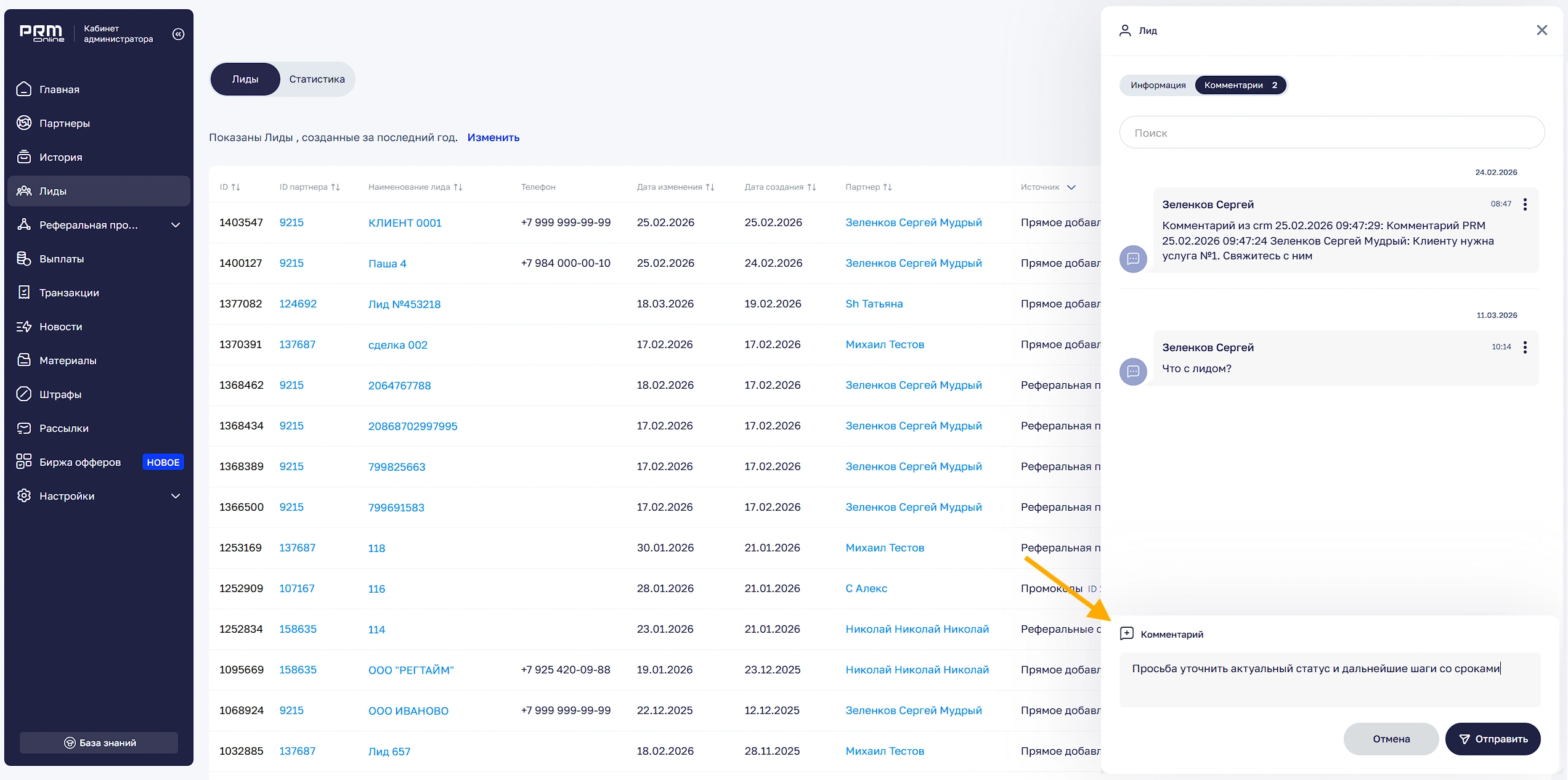Open the Источник column filter dropdown

[x=1071, y=187]
